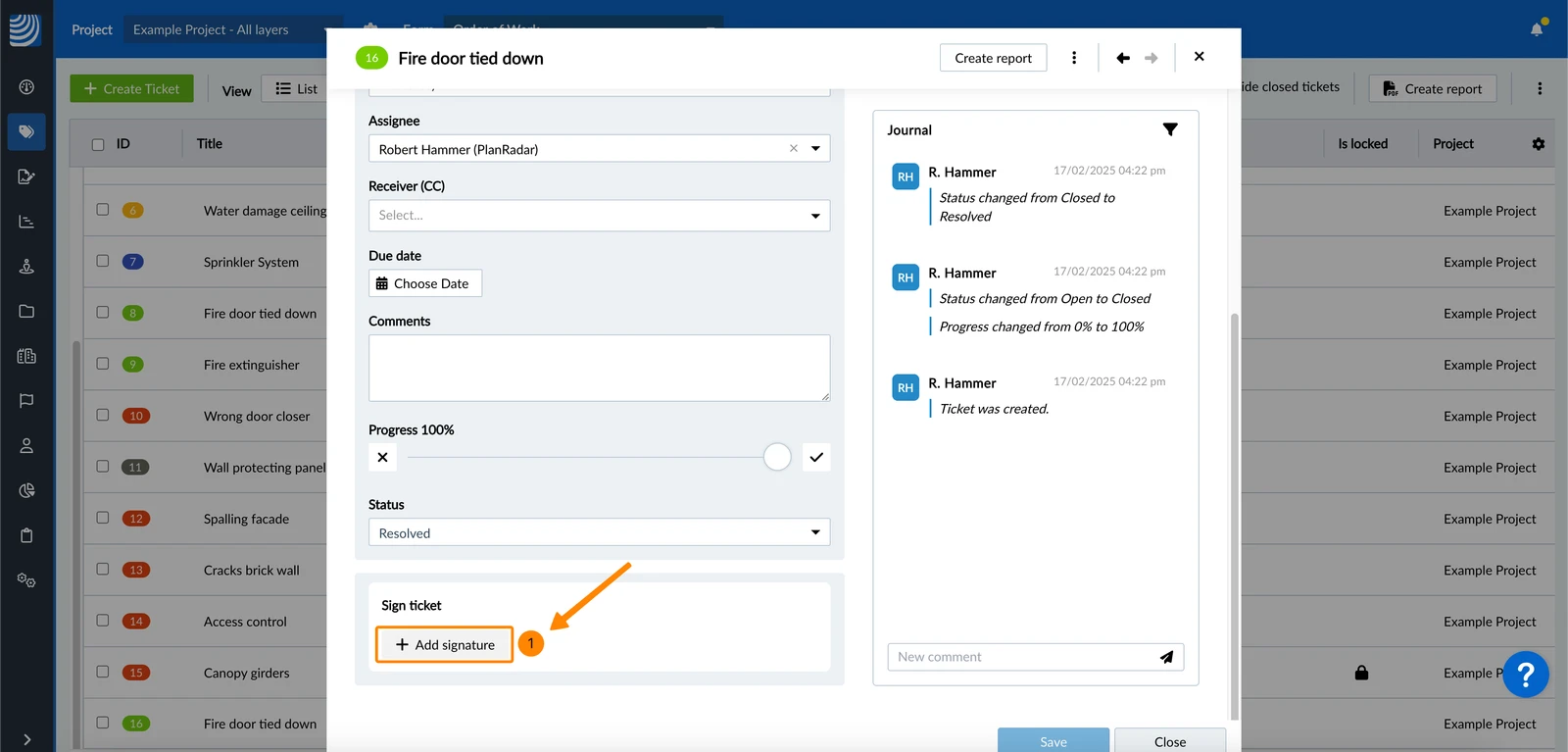The image size is (1568, 752).
Task: Tick checkbox for Wrong door closer row
Action: click(103, 415)
